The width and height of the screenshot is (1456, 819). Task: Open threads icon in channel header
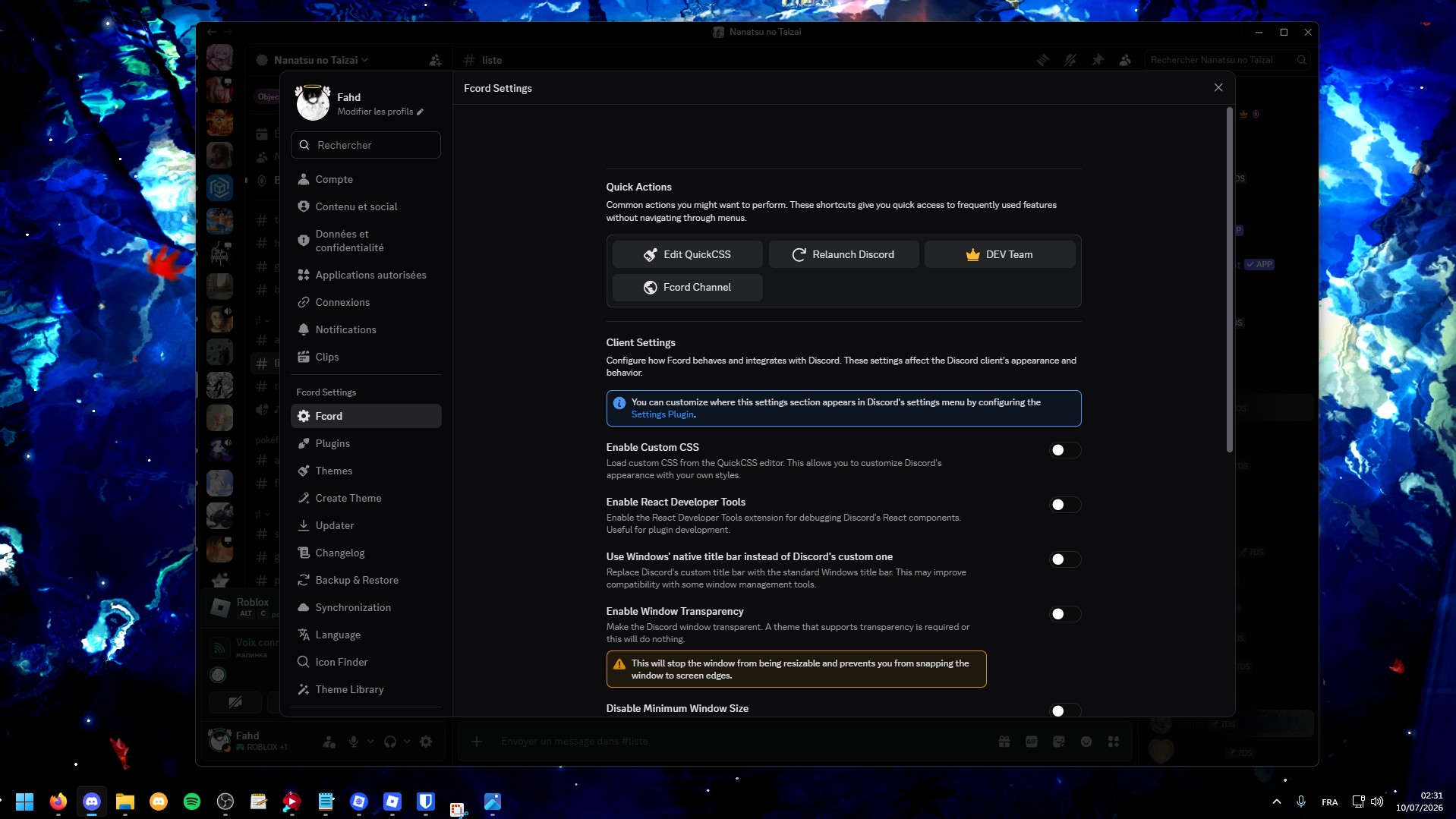1043,60
